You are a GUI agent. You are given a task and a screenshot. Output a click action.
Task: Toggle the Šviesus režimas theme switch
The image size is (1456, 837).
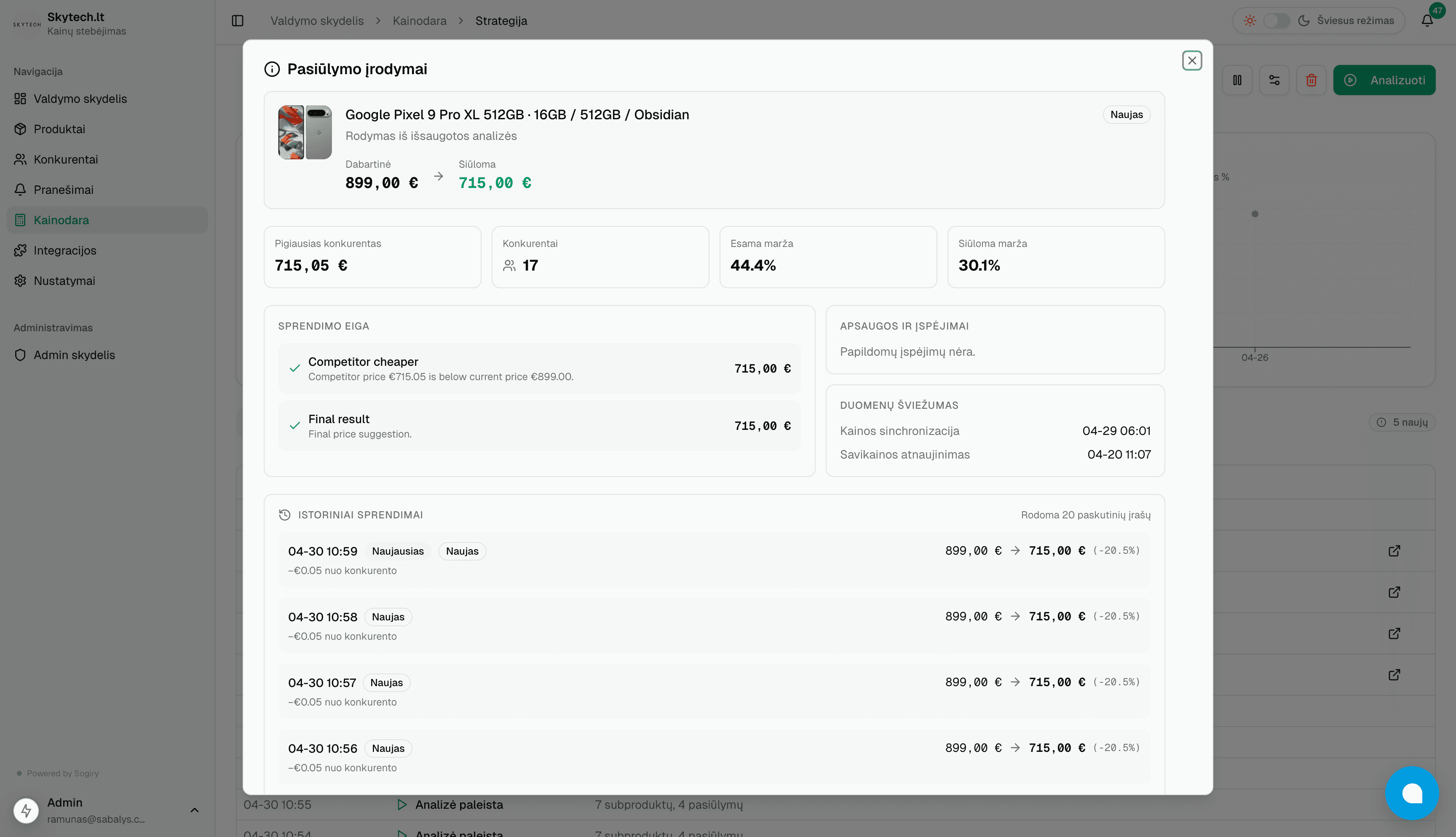[1276, 21]
